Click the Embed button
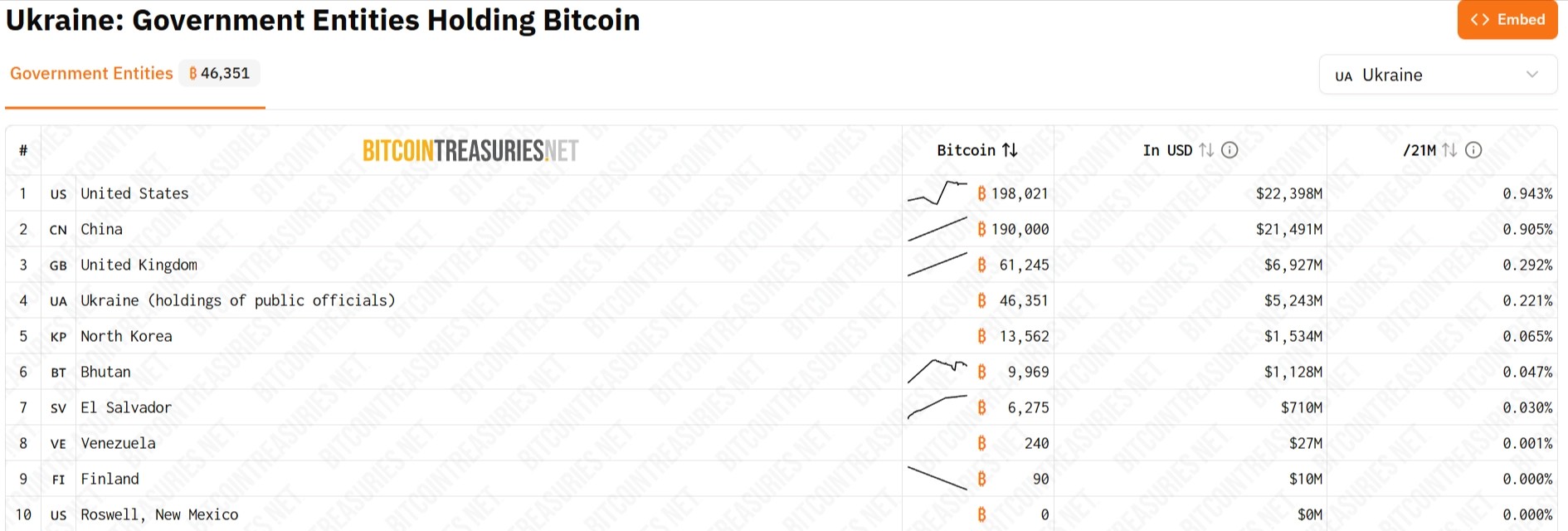 1507,20
